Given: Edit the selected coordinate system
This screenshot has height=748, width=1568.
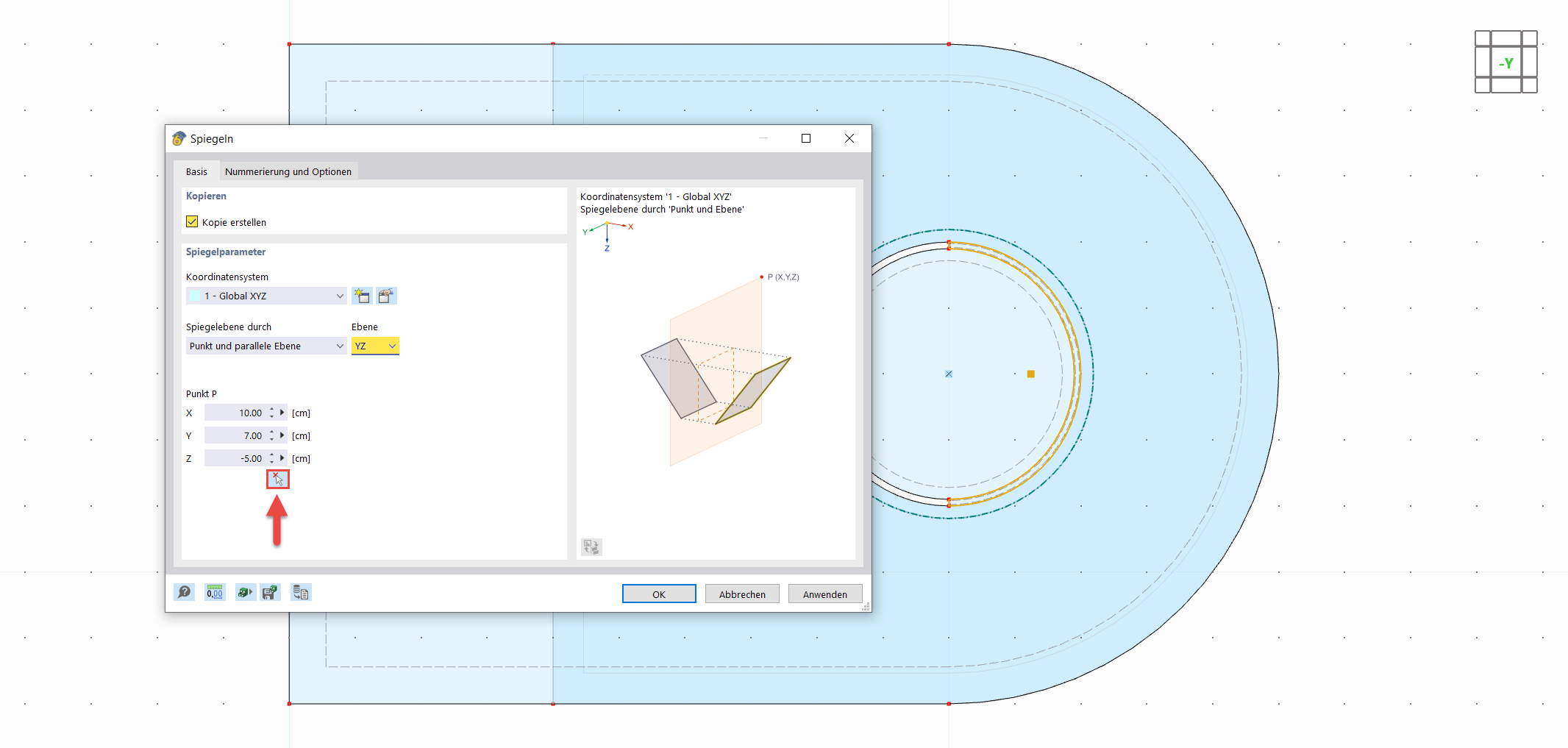Looking at the screenshot, I should (386, 296).
